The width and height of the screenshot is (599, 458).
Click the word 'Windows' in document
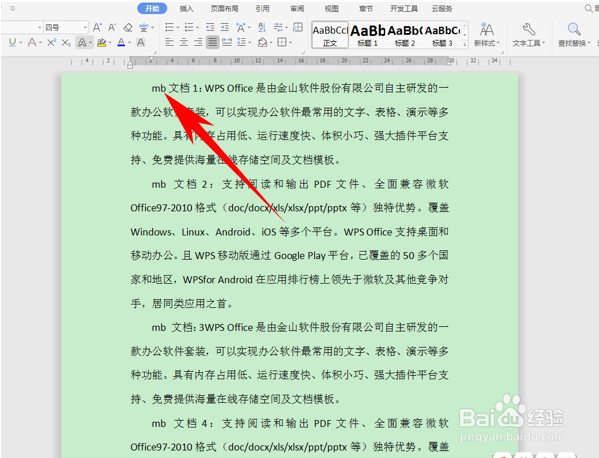(x=151, y=232)
